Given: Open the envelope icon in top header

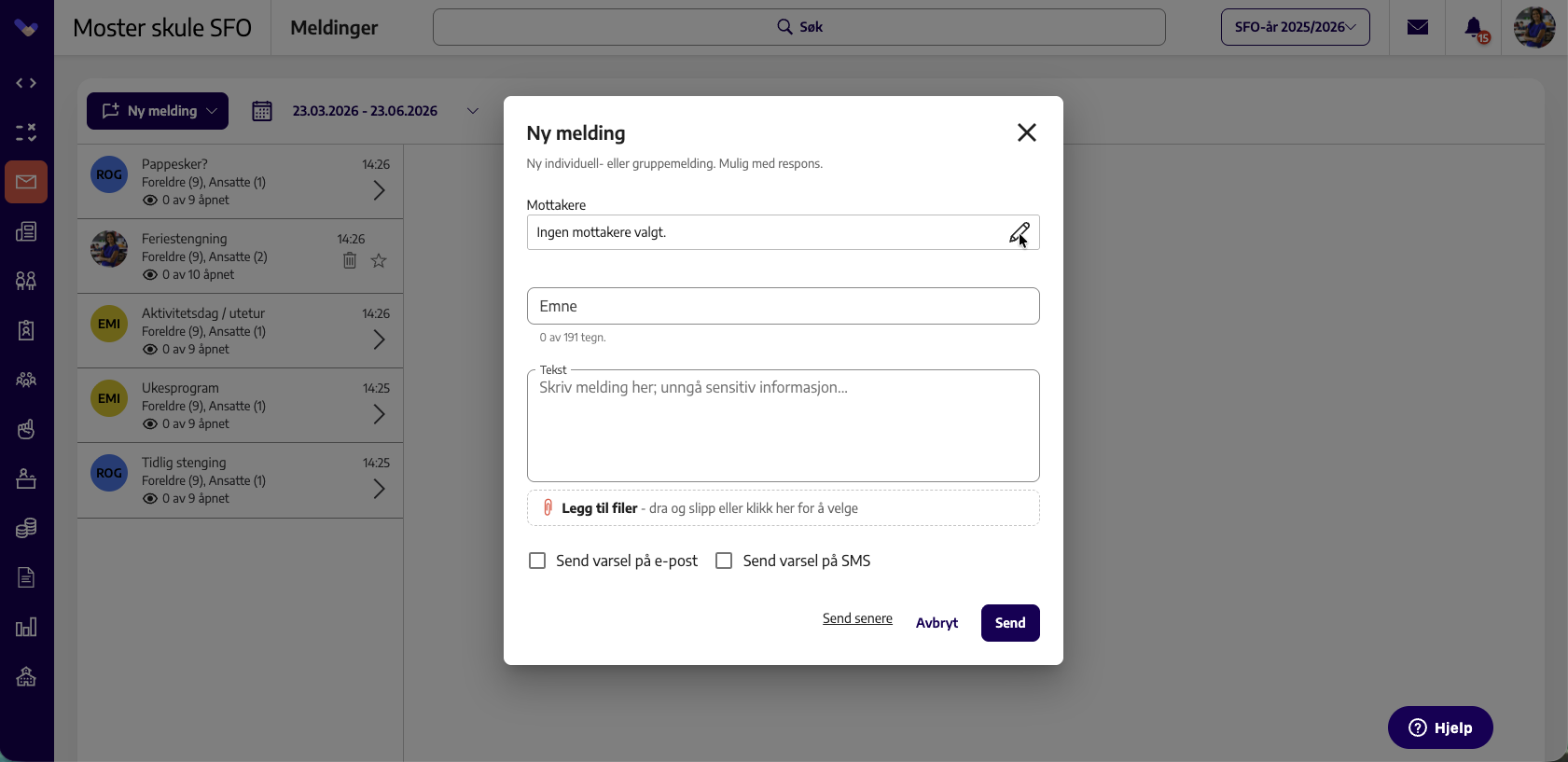Looking at the screenshot, I should pos(1418,27).
